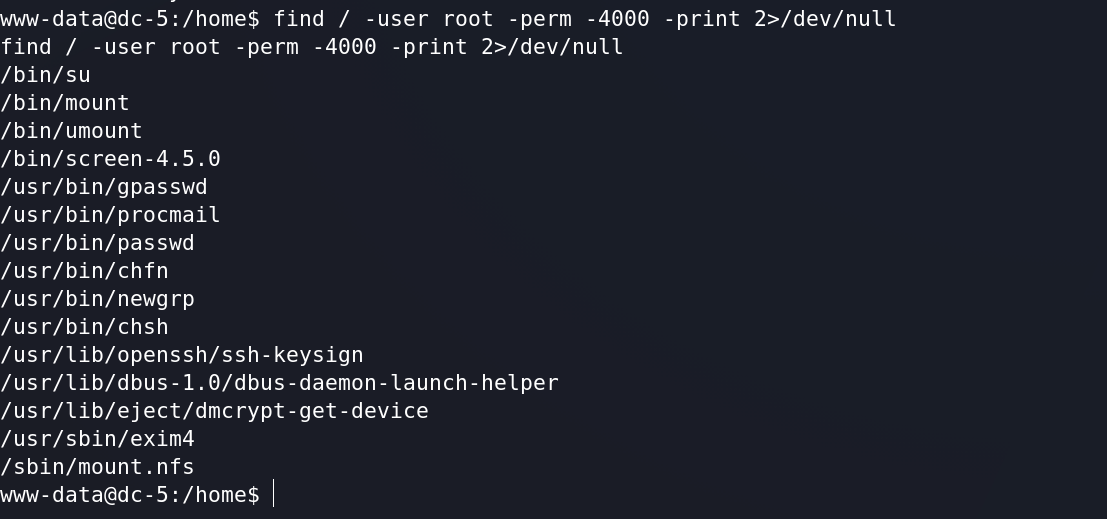Click the ssh-keysign path line
Viewport: 1107px width, 519px height.
click(181, 355)
